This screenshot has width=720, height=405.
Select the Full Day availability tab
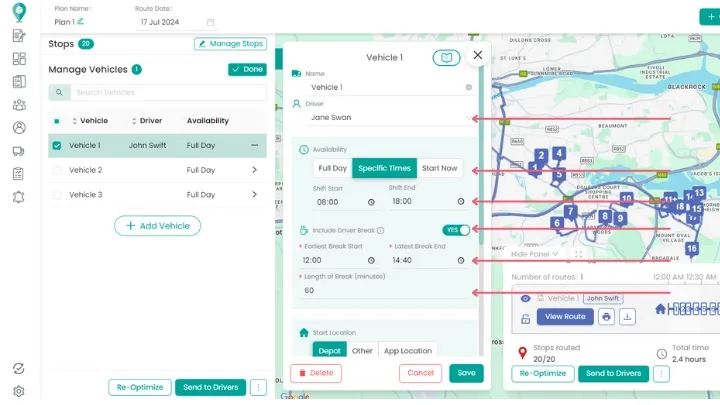(x=332, y=168)
